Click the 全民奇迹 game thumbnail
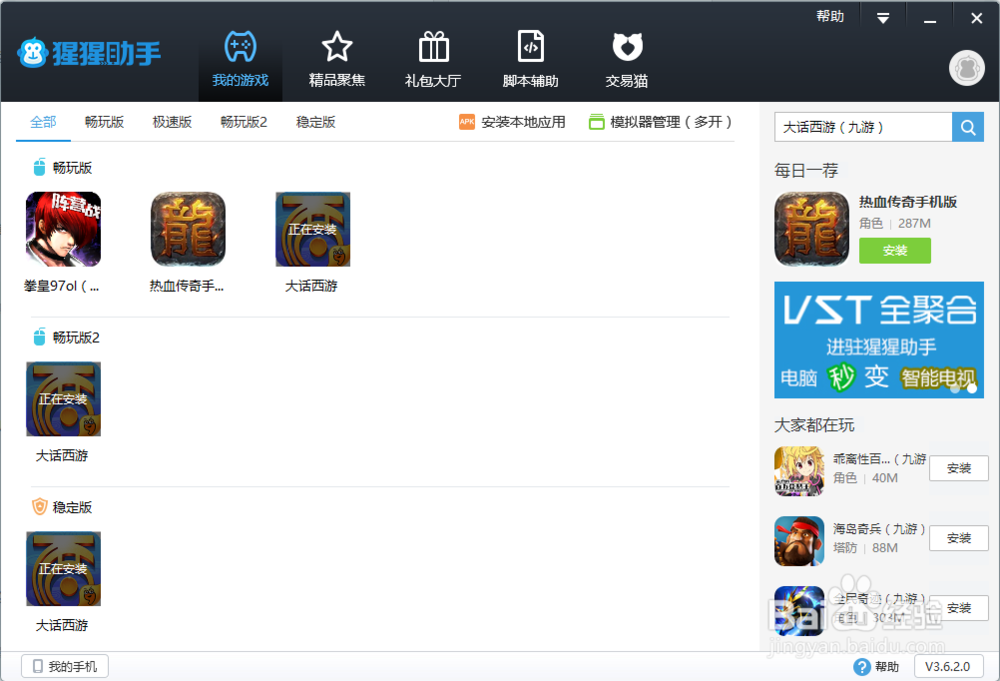This screenshot has height=681, width=1000. [x=799, y=611]
